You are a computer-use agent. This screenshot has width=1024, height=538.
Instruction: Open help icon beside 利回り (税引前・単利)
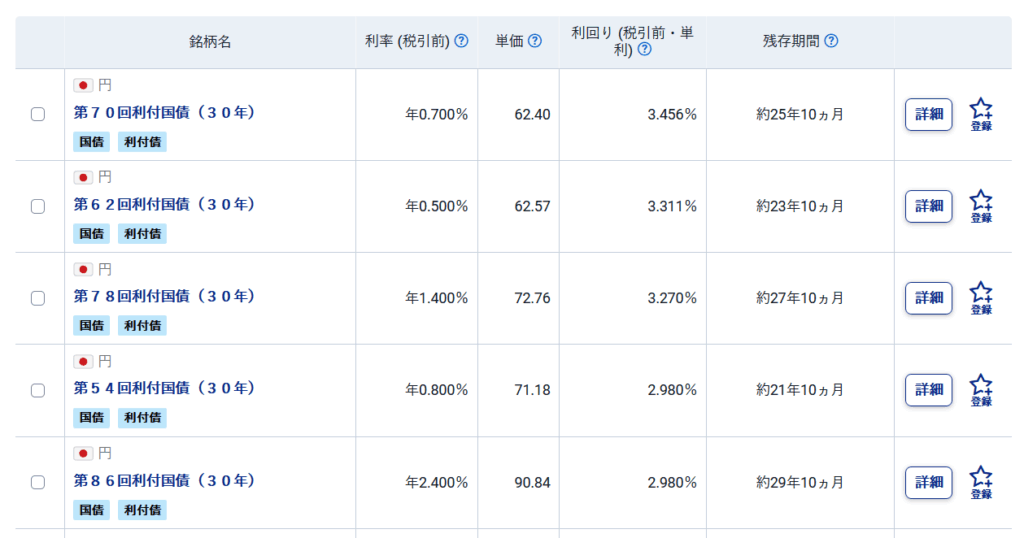click(x=644, y=50)
